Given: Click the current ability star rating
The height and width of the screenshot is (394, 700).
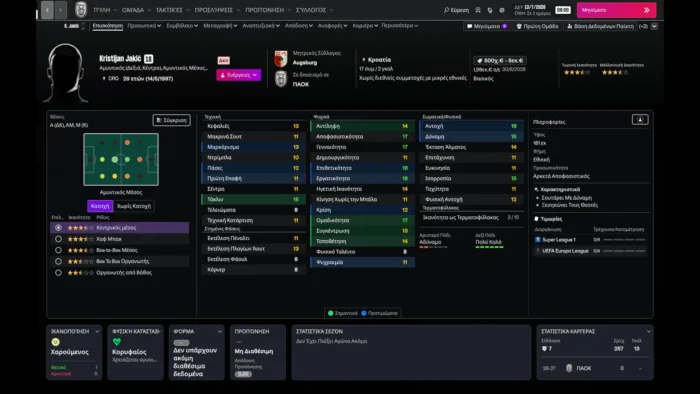Looking at the screenshot, I should 577,72.
